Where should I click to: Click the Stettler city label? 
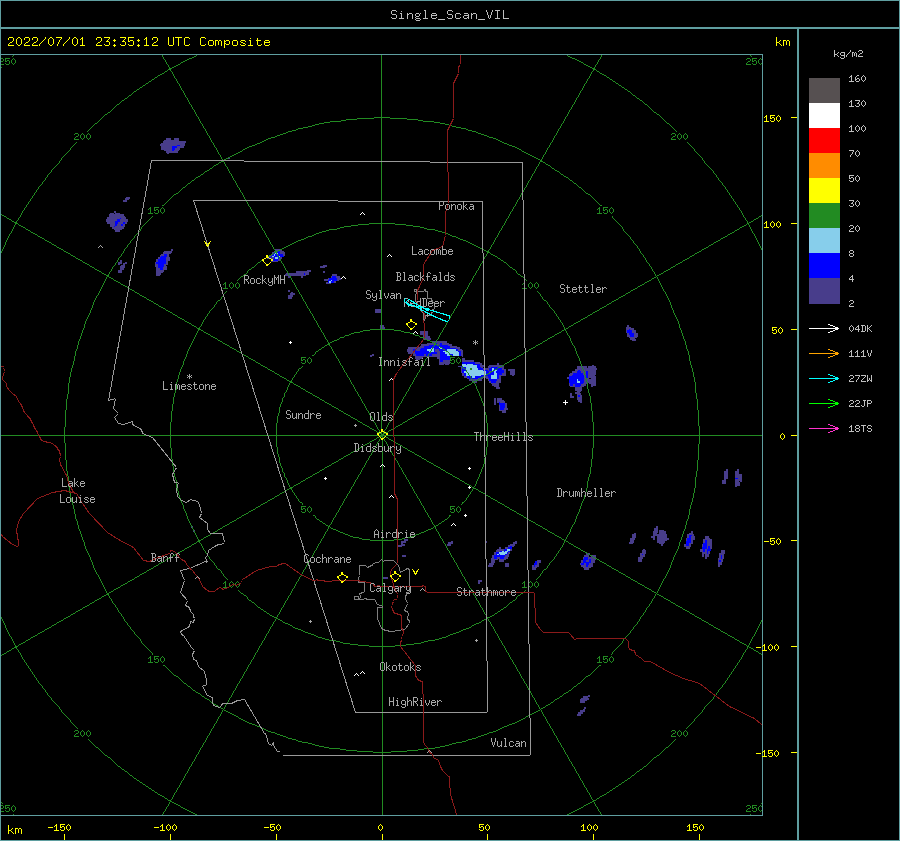tap(583, 289)
